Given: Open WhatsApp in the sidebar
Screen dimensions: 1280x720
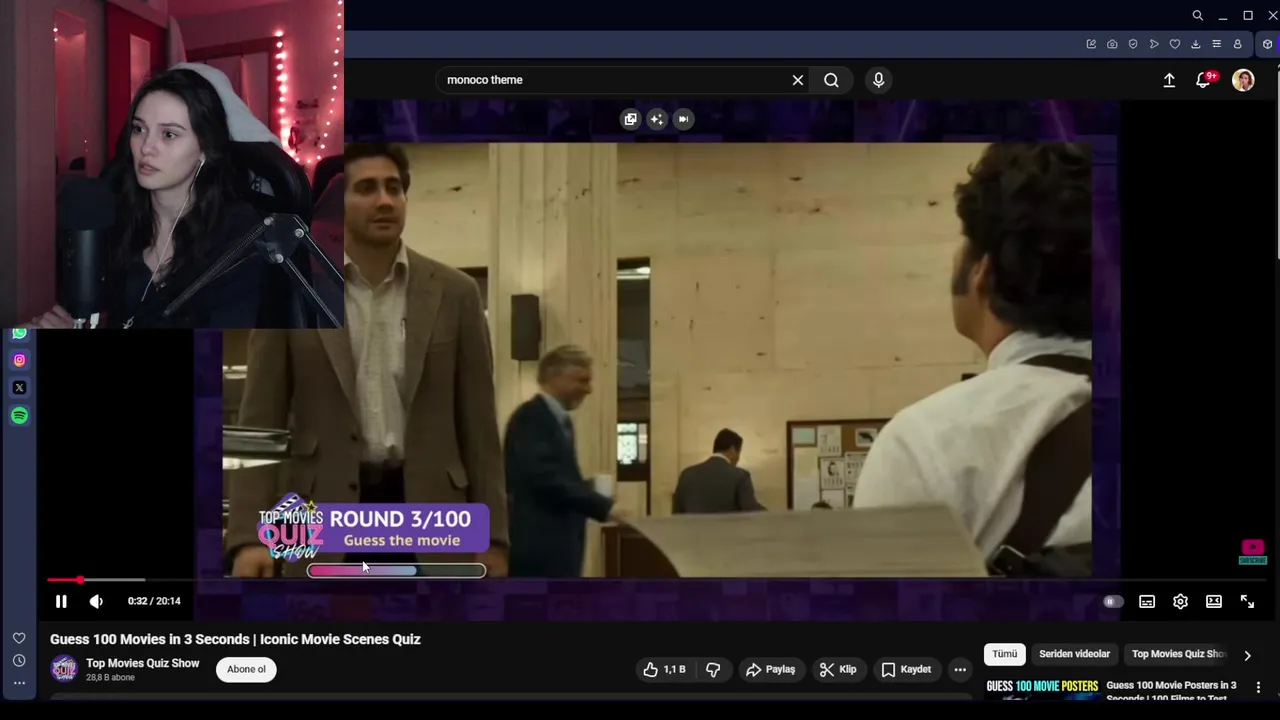Looking at the screenshot, I should tap(19, 334).
